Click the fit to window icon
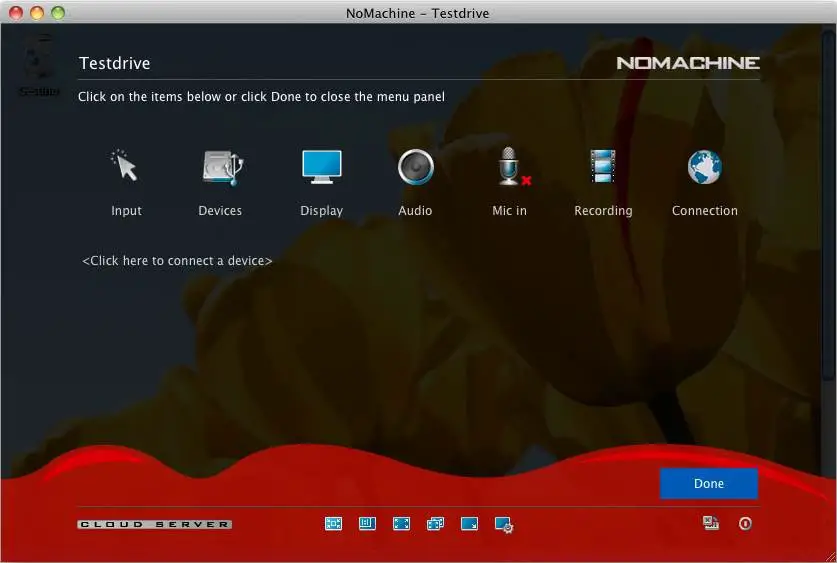This screenshot has height=563, width=837. point(333,524)
